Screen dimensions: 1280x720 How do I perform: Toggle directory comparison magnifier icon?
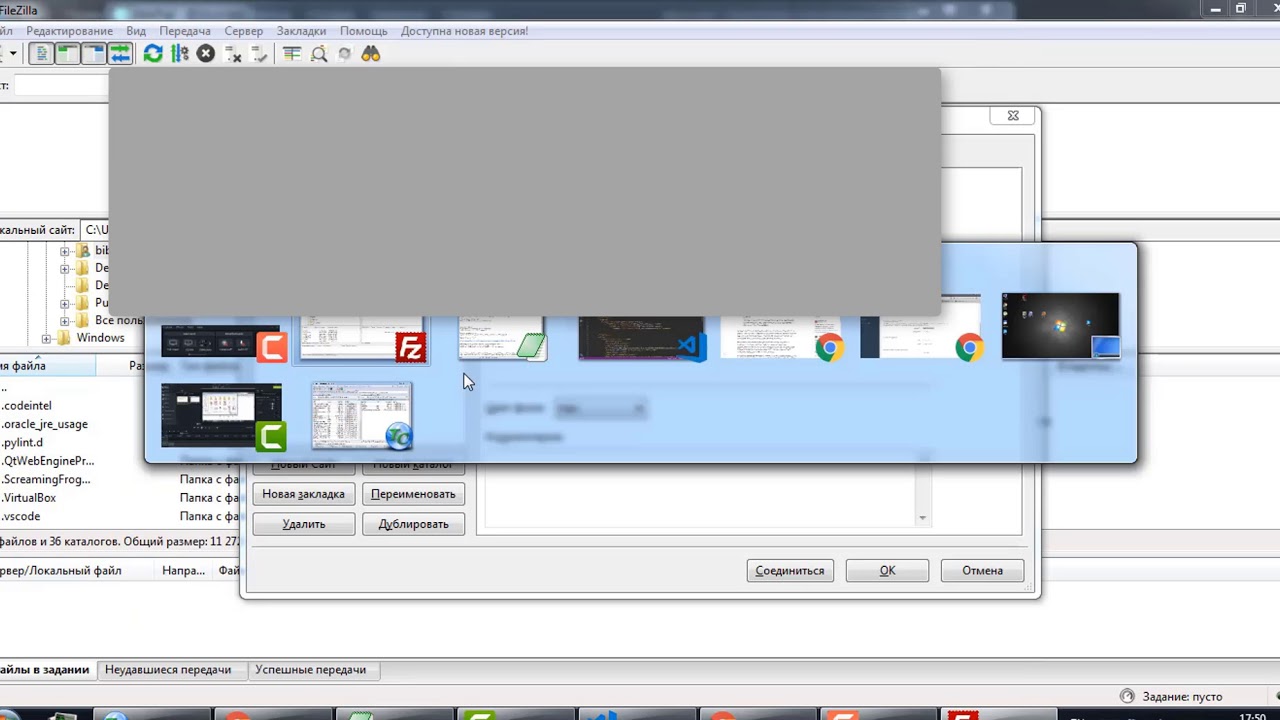(x=319, y=54)
